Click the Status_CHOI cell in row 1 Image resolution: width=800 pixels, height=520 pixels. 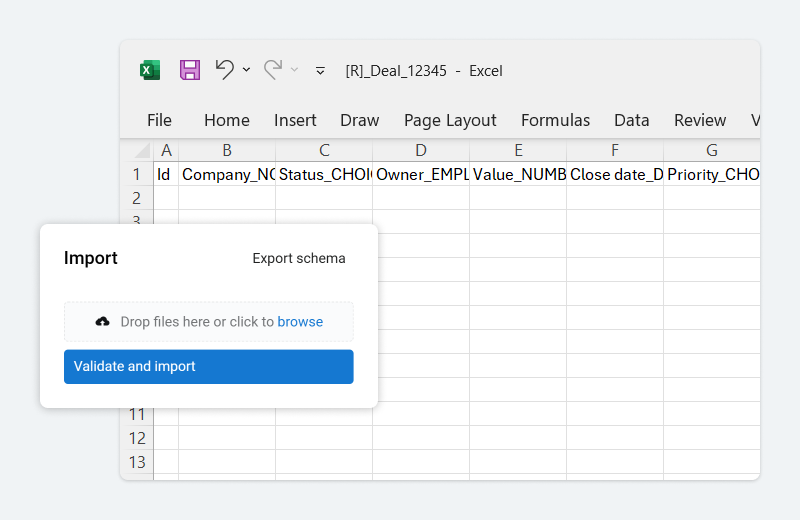point(324,174)
